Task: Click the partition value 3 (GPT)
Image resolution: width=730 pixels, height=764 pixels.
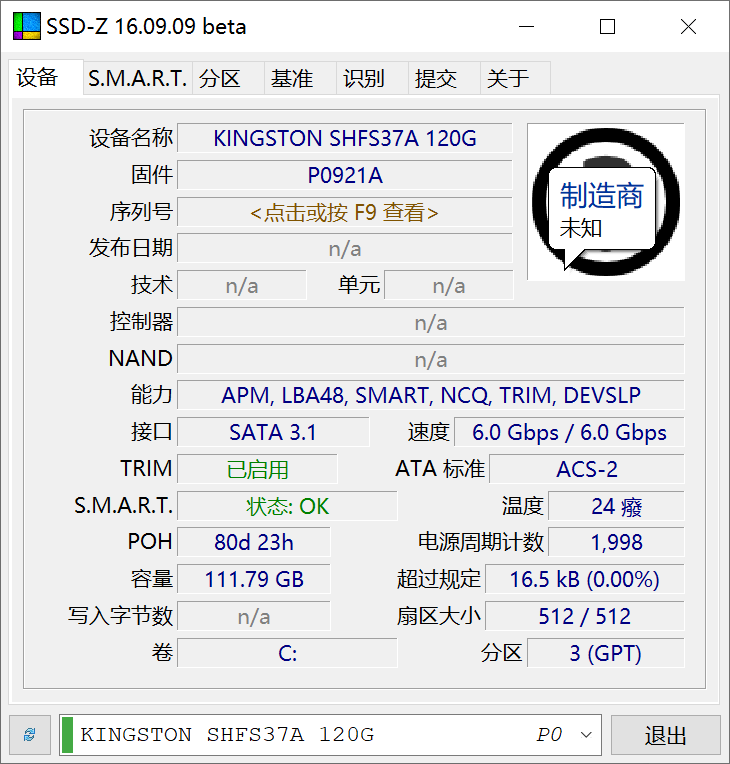Action: 606,653
